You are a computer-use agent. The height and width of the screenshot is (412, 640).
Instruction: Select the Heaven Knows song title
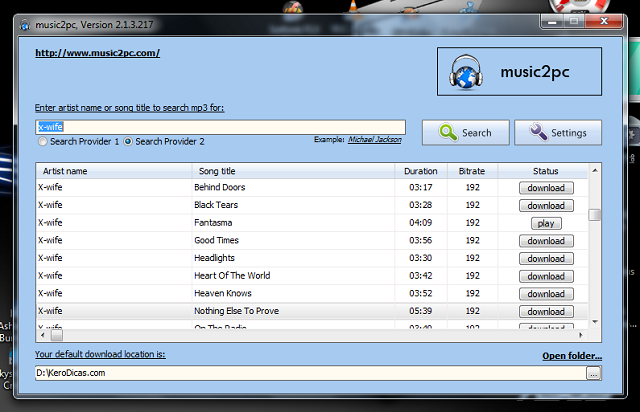(x=223, y=294)
